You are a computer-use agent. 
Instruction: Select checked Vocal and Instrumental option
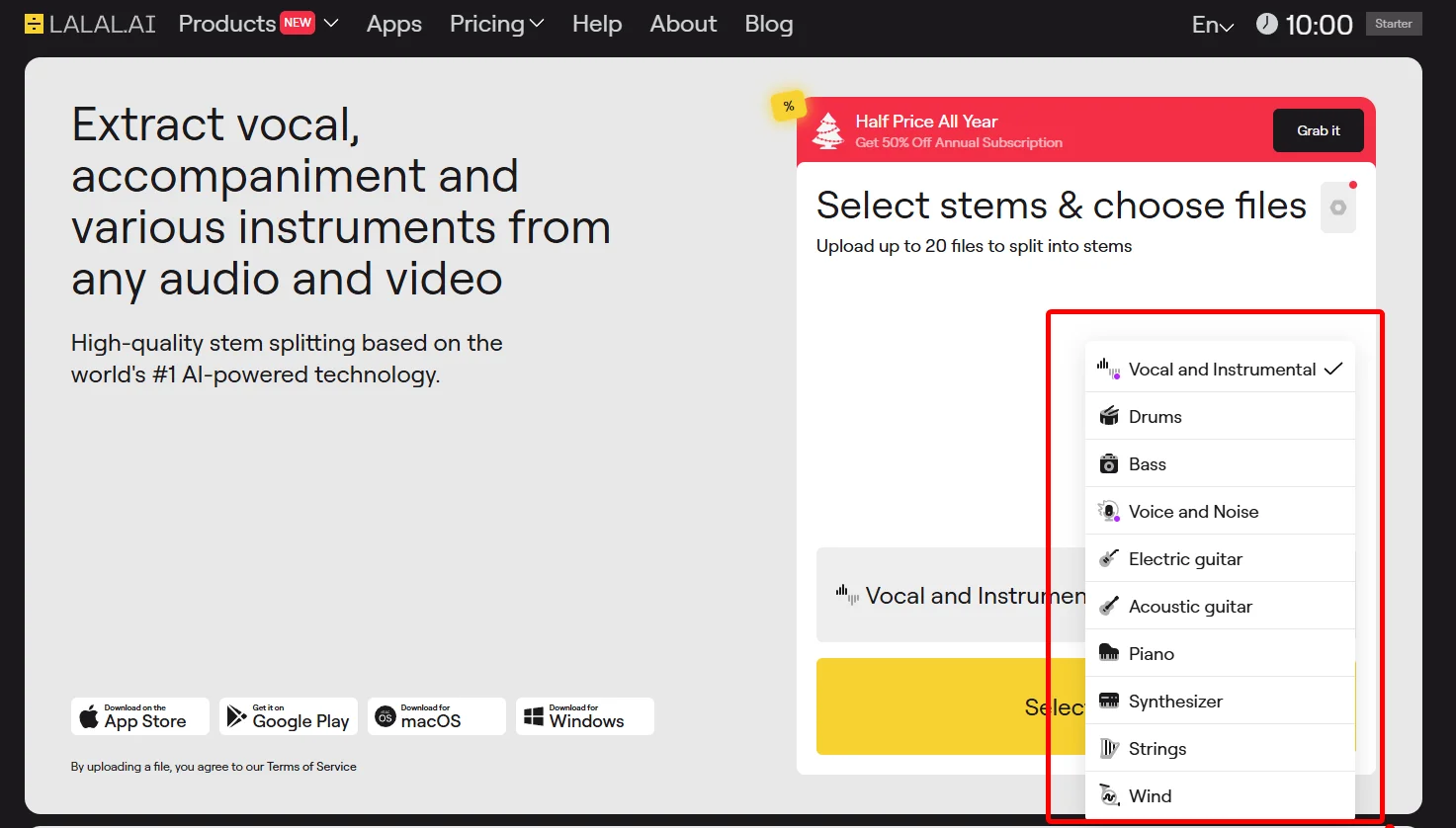tap(1220, 369)
